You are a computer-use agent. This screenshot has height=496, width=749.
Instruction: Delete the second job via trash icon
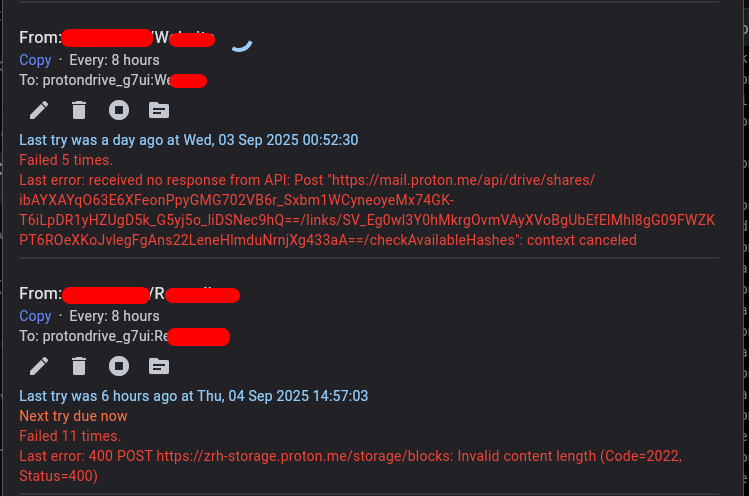(79, 366)
